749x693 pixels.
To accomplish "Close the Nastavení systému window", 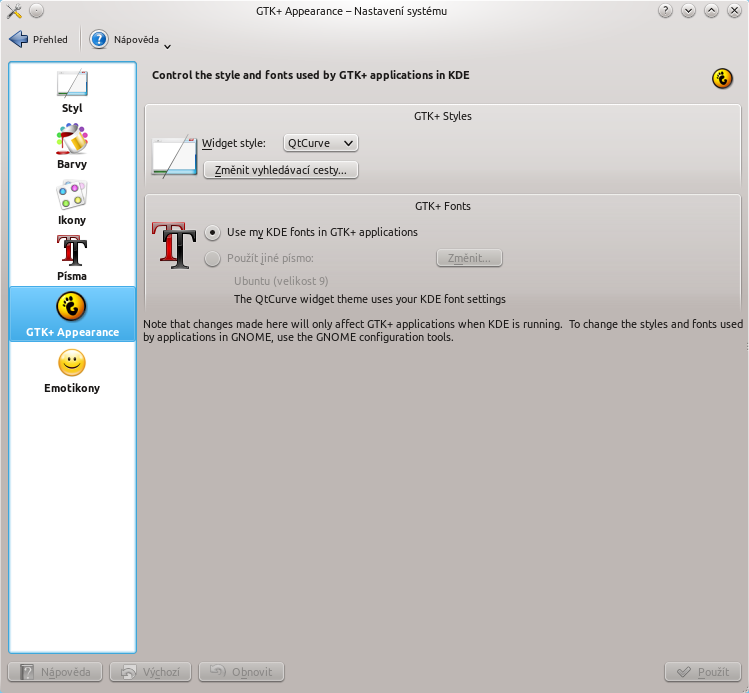I will pyautogui.click(x=734, y=11).
